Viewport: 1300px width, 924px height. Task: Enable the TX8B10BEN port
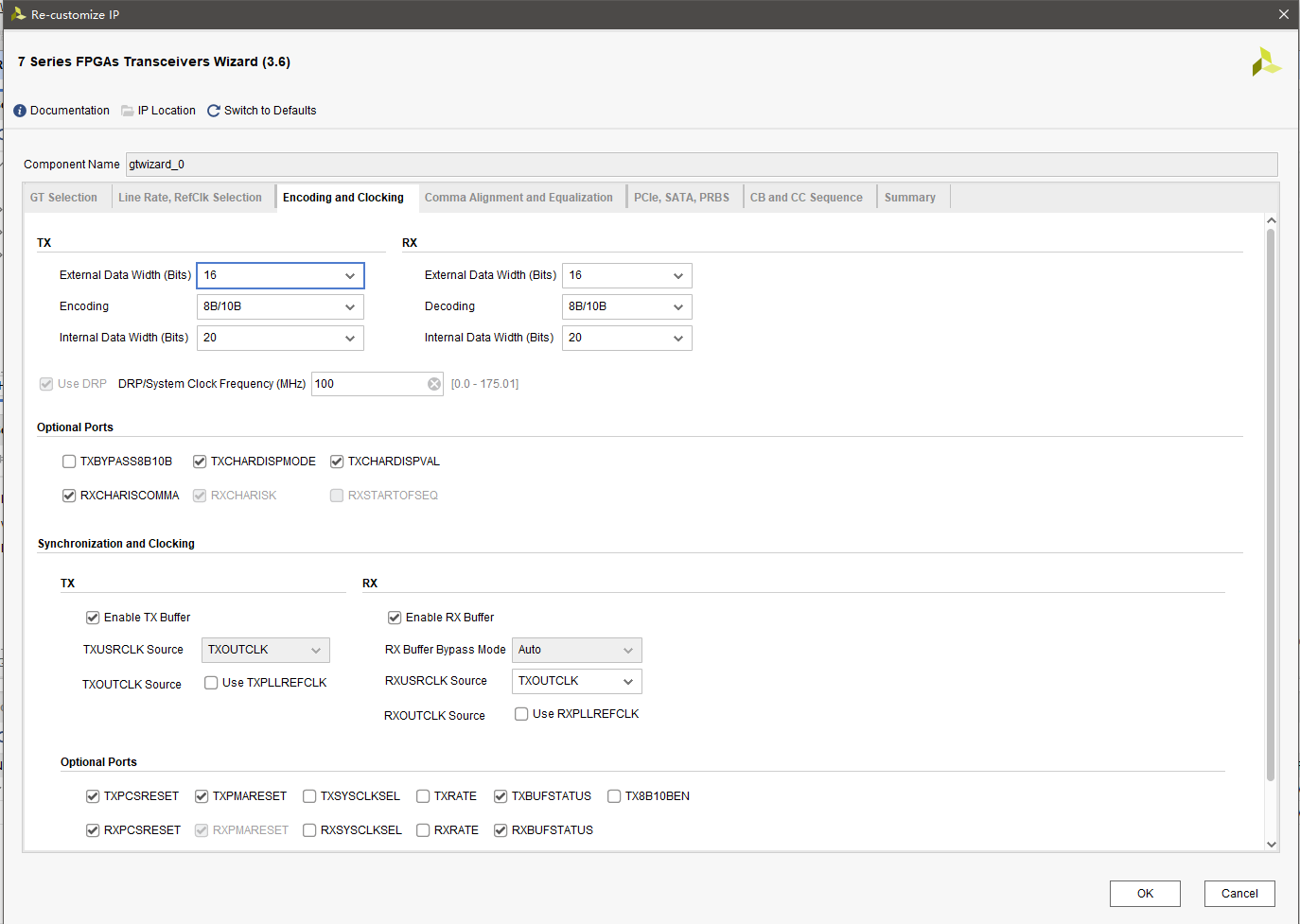pos(614,796)
